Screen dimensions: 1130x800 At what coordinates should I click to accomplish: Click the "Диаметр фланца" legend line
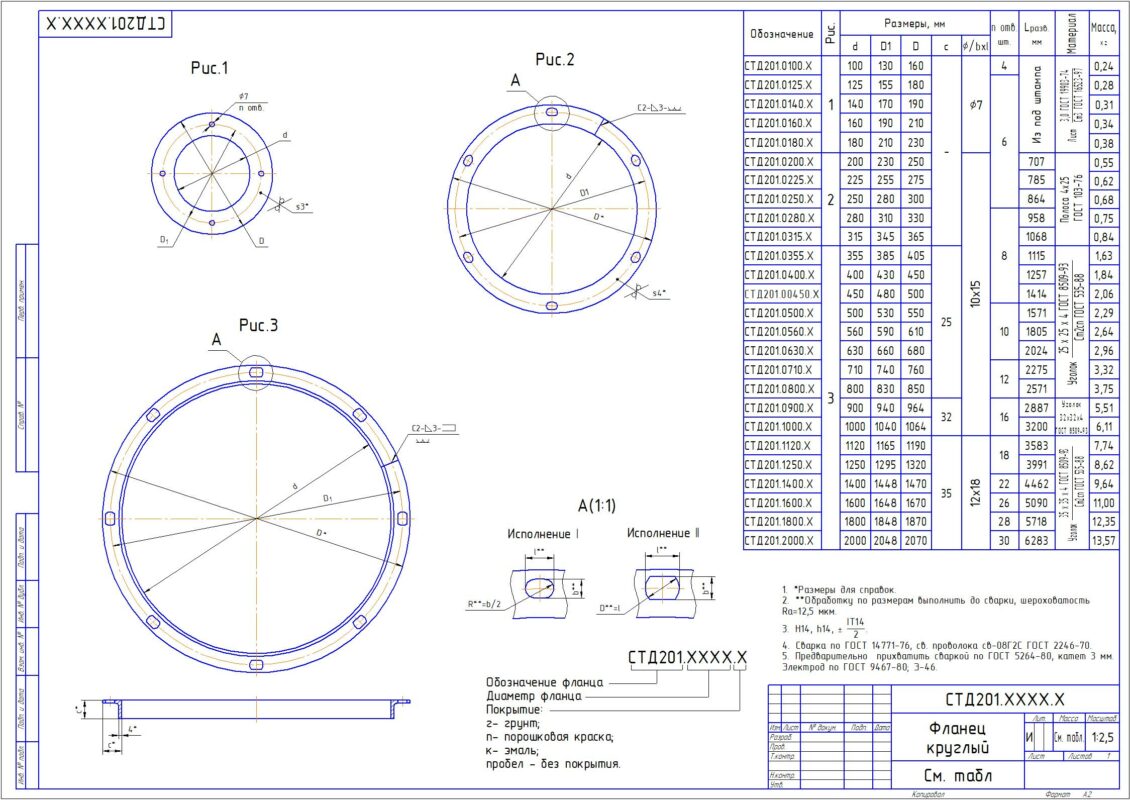tap(534, 696)
